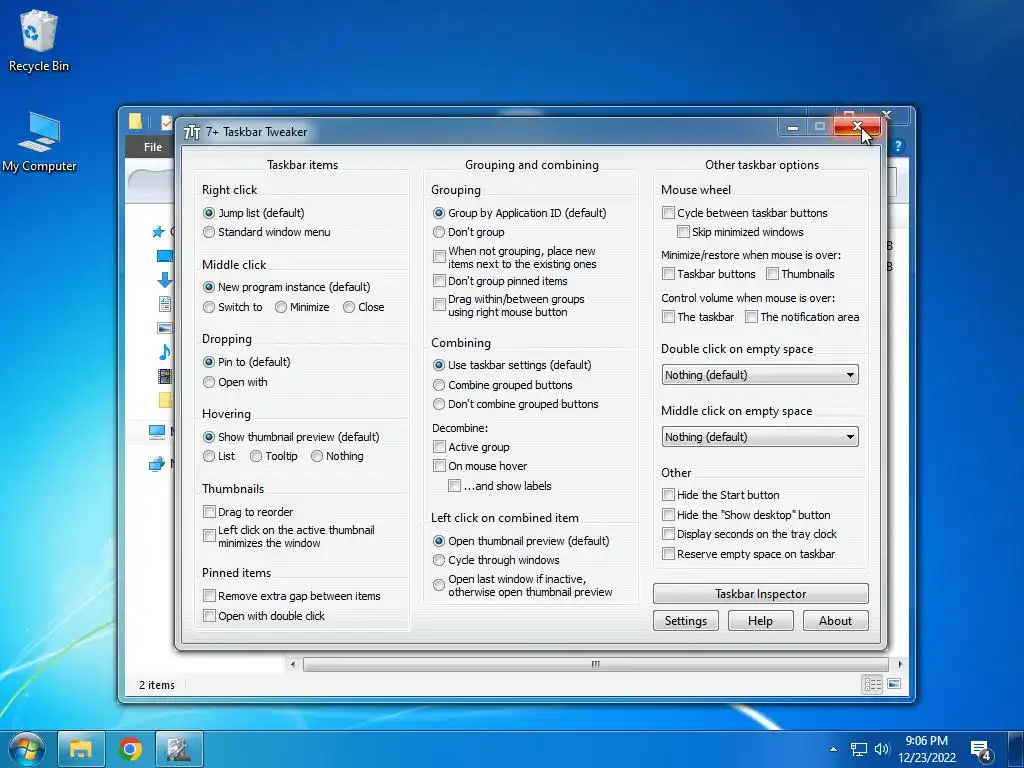Launch Google Chrome from the taskbar
This screenshot has width=1024, height=768.
[x=130, y=748]
